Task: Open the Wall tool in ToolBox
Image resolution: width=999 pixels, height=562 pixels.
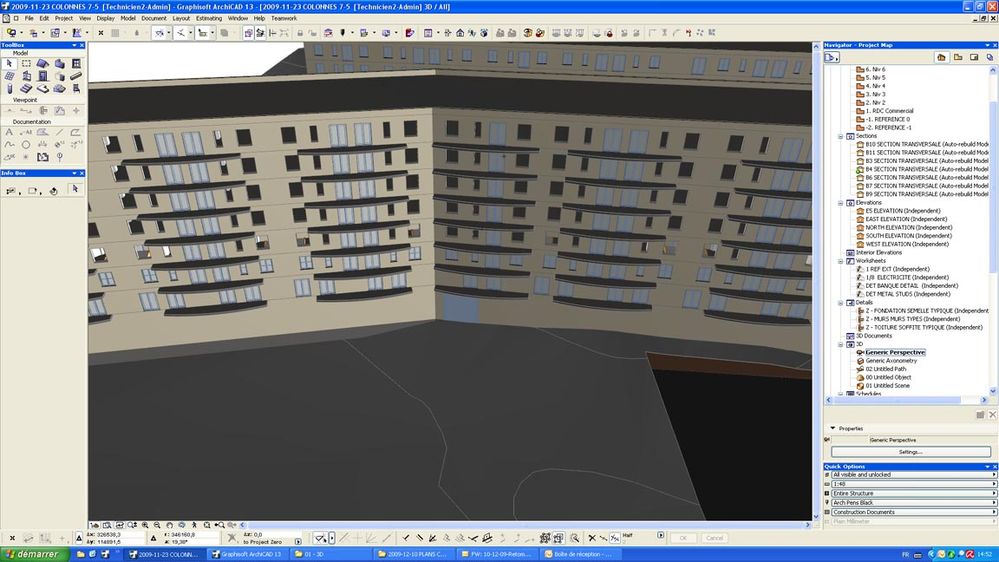Action: tap(59, 64)
